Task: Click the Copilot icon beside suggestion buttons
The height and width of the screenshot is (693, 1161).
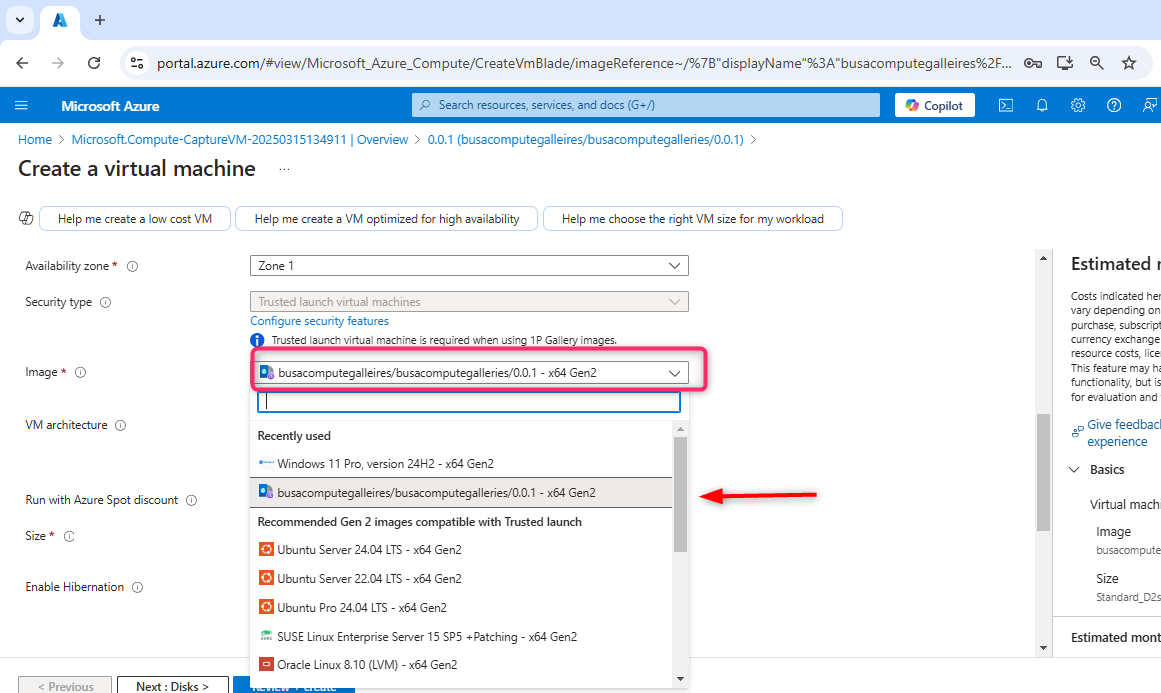Action: [x=26, y=218]
